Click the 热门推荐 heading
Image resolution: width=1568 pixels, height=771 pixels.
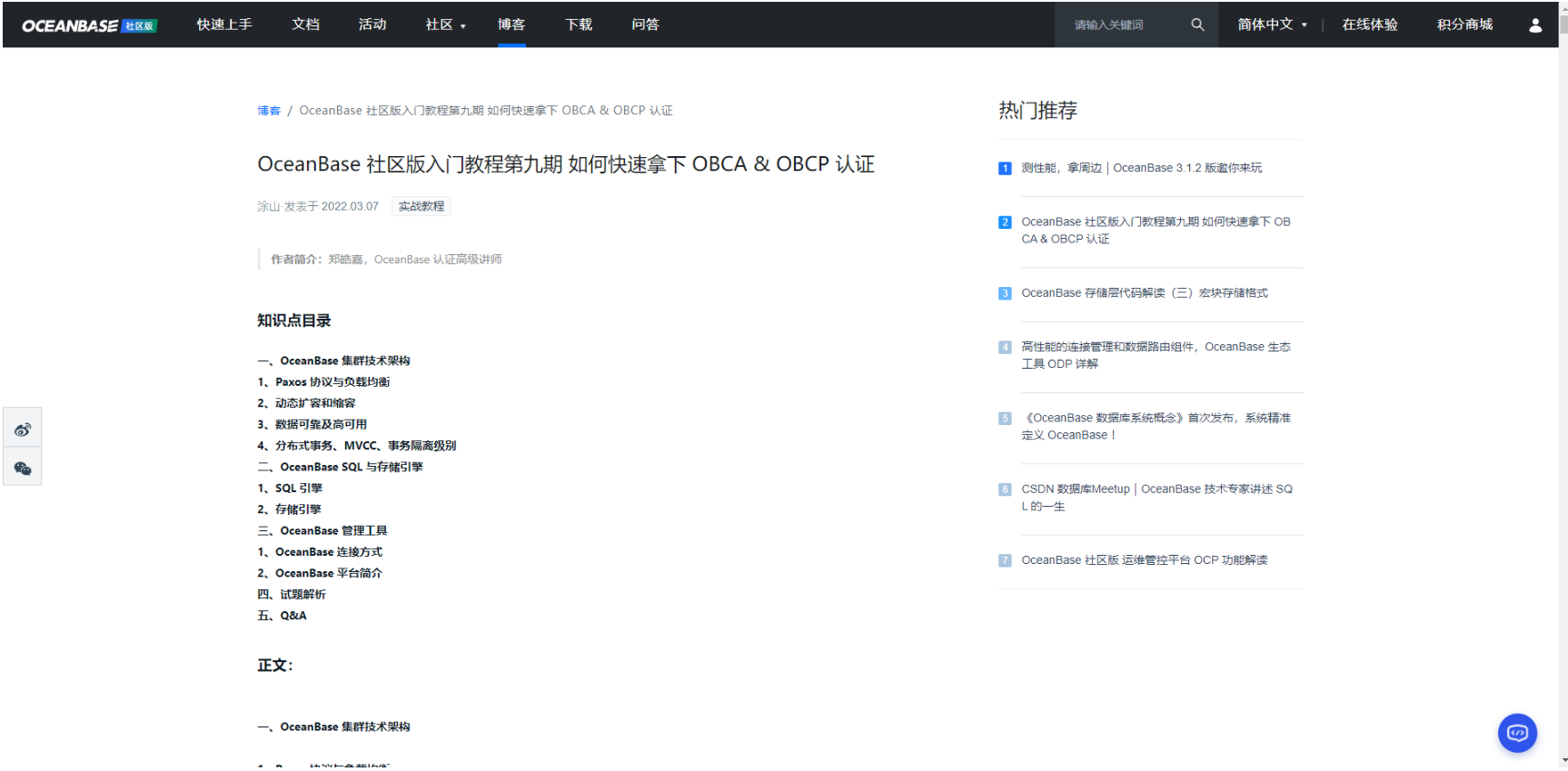[1037, 111]
